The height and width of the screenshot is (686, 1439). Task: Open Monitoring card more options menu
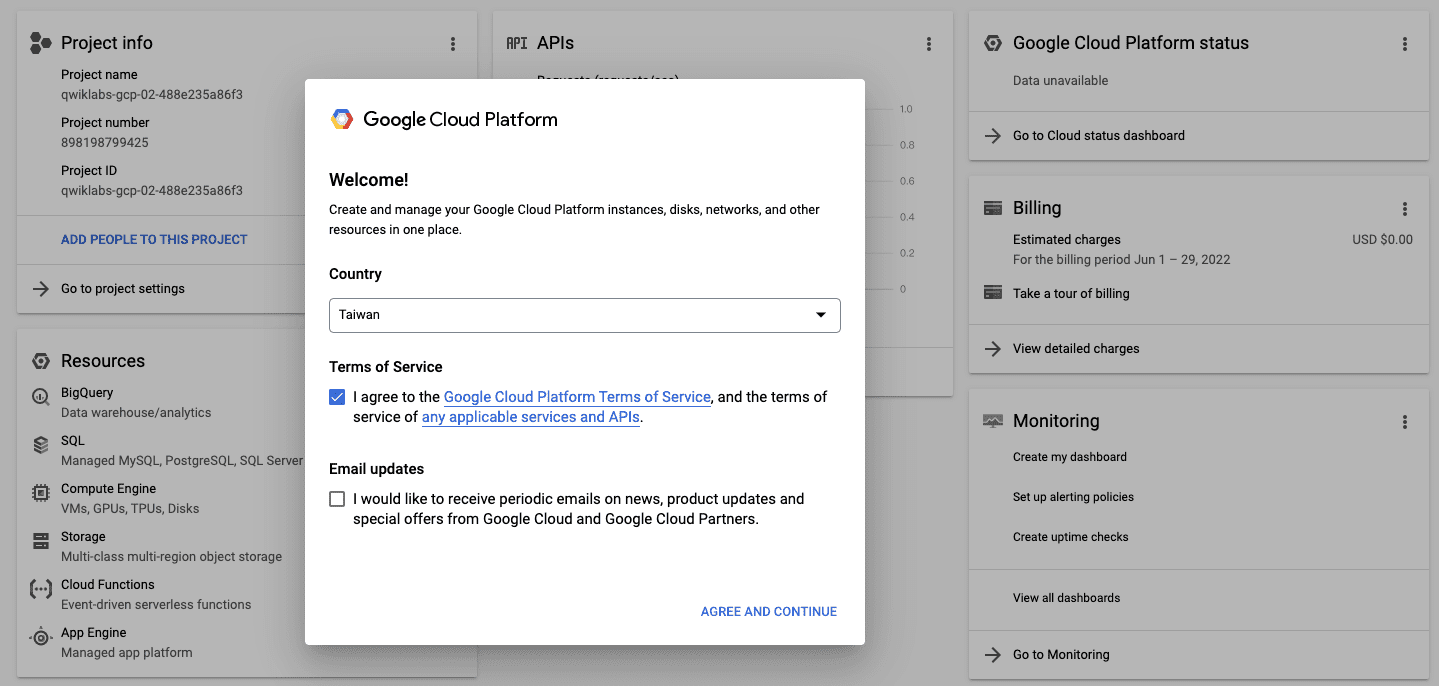[x=1405, y=422]
